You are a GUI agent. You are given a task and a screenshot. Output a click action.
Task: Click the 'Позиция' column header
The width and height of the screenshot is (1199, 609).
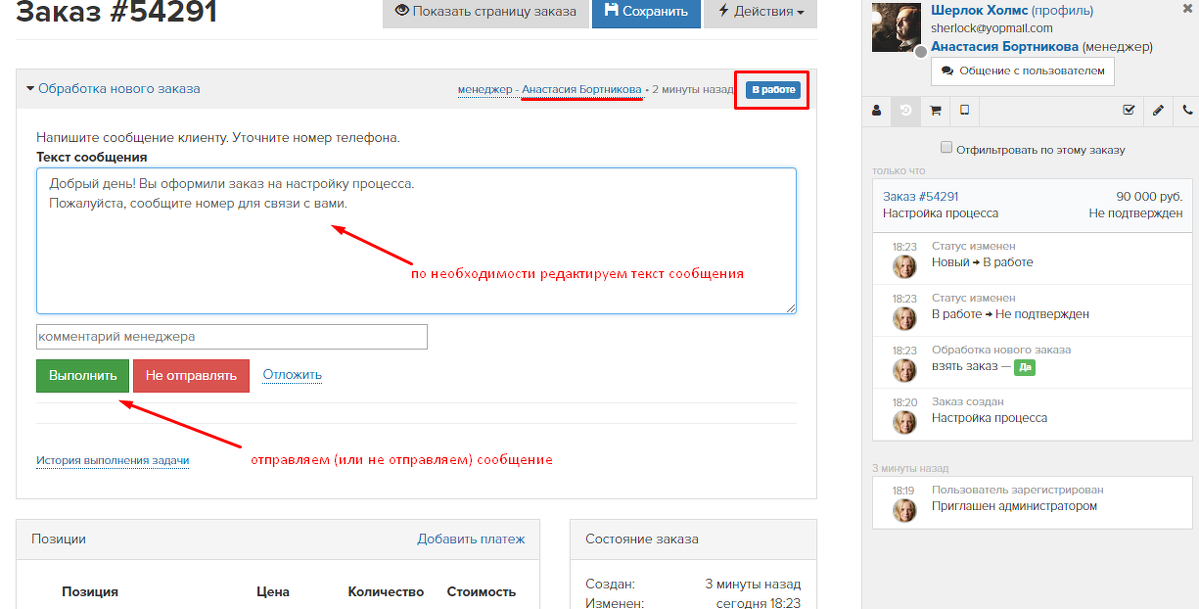89,591
